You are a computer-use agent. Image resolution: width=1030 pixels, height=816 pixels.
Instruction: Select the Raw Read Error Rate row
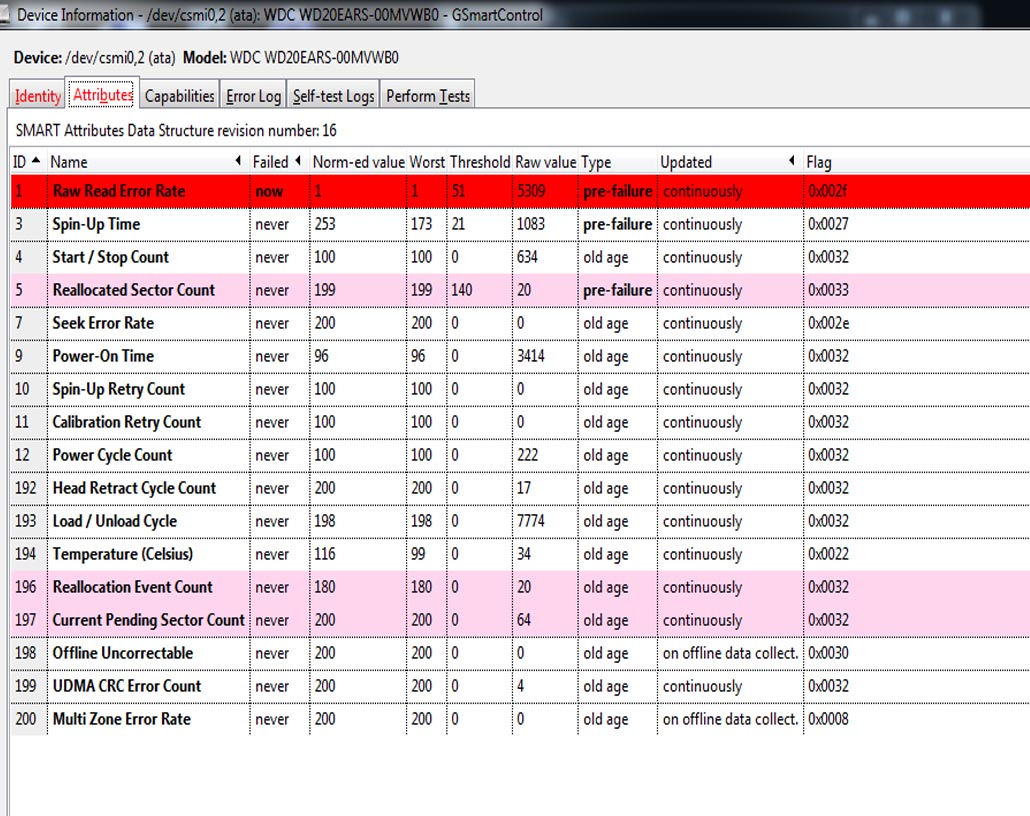point(520,191)
